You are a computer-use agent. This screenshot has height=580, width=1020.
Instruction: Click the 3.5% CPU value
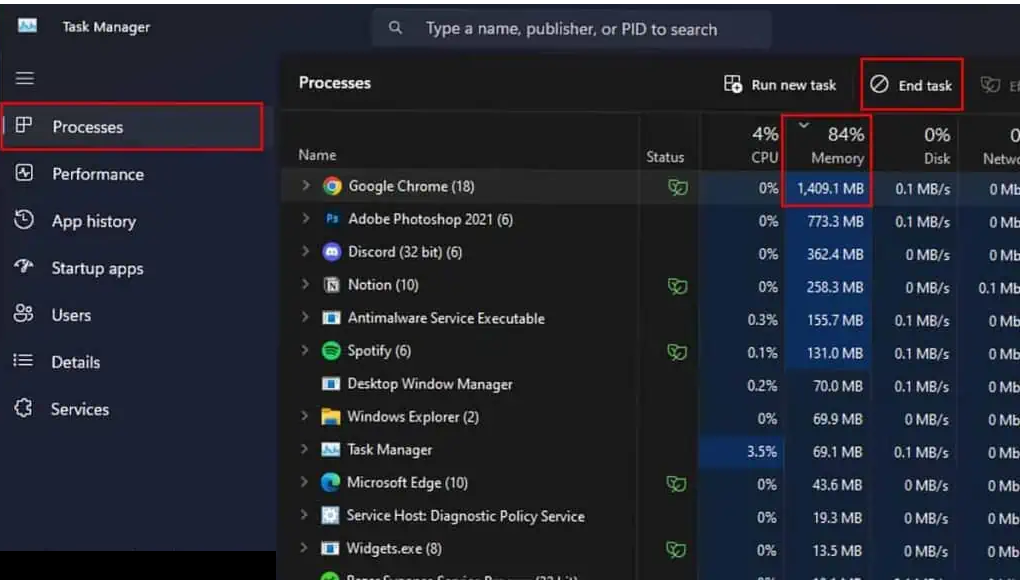click(762, 452)
